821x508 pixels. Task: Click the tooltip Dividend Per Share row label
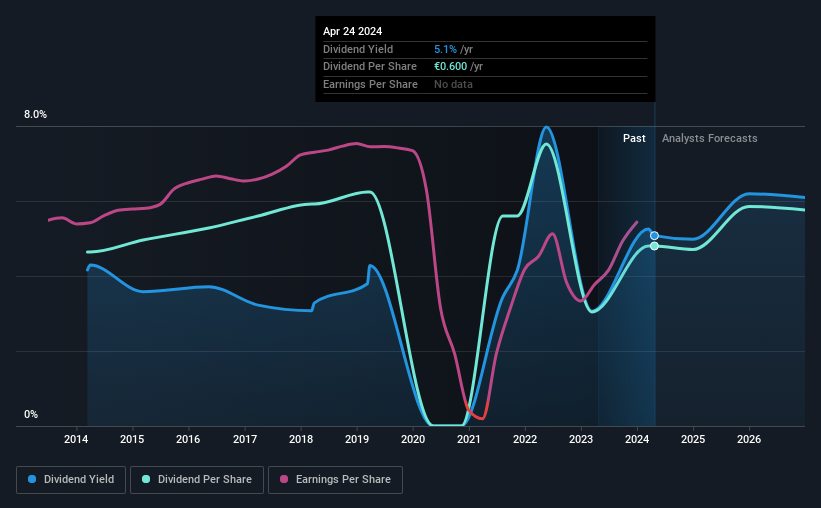point(370,67)
